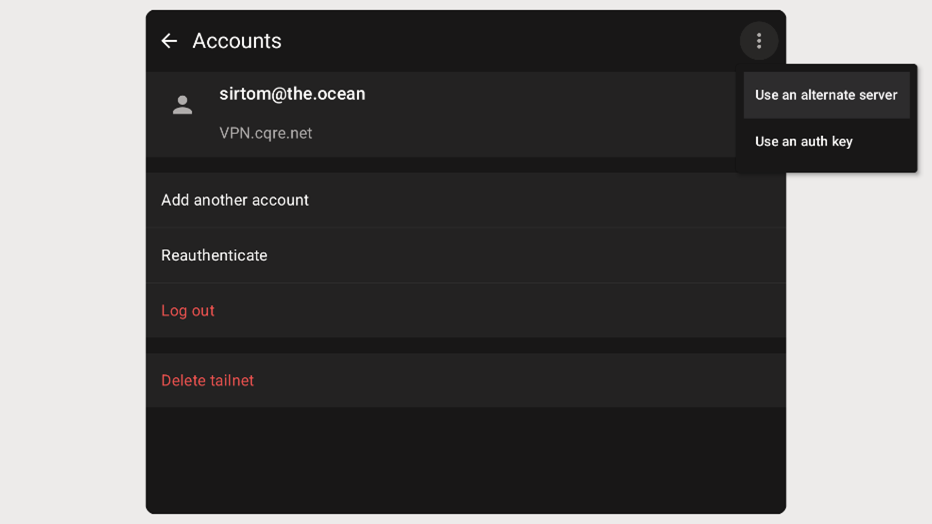Pick the highlighted alternate server entry

click(x=826, y=95)
